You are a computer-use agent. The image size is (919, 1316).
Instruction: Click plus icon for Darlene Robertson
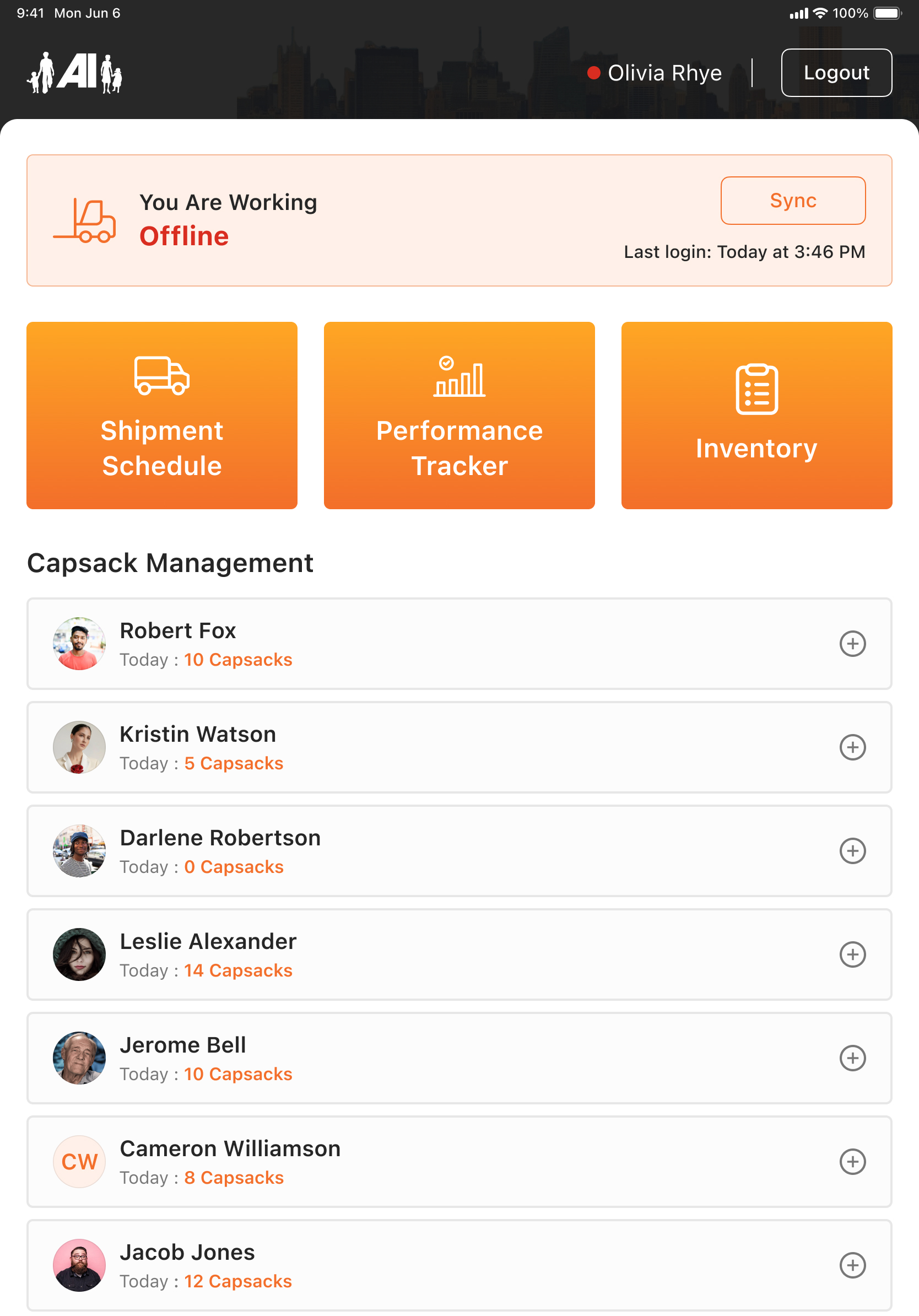tap(852, 851)
